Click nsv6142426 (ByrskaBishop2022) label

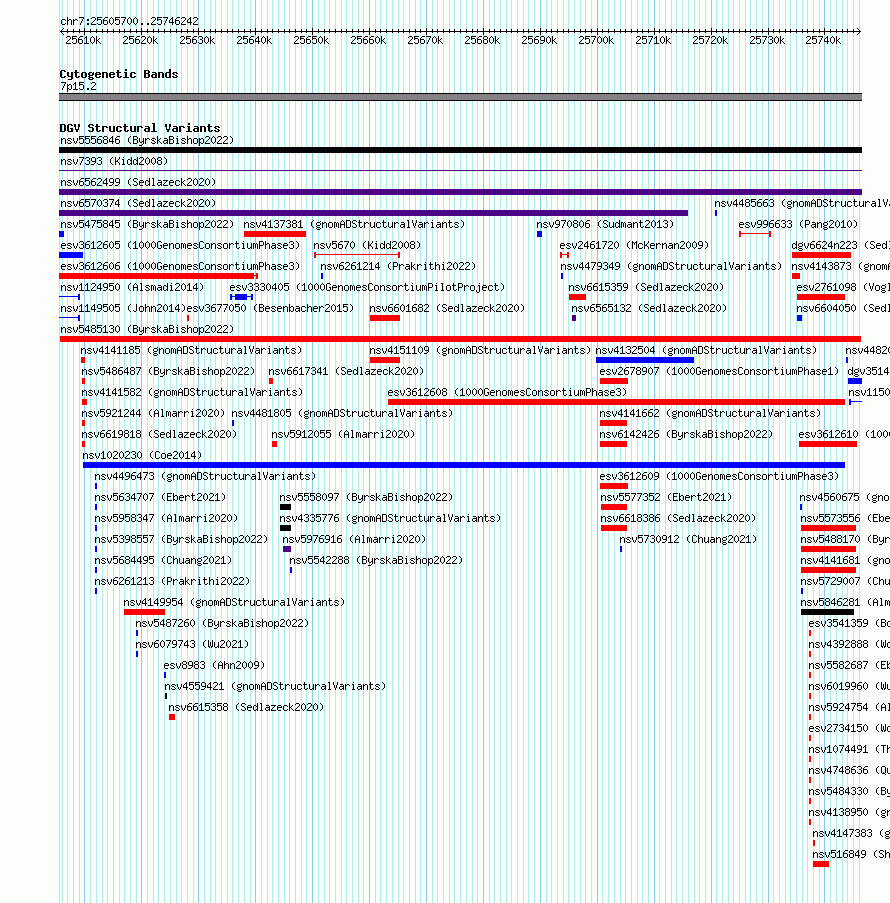pos(686,435)
